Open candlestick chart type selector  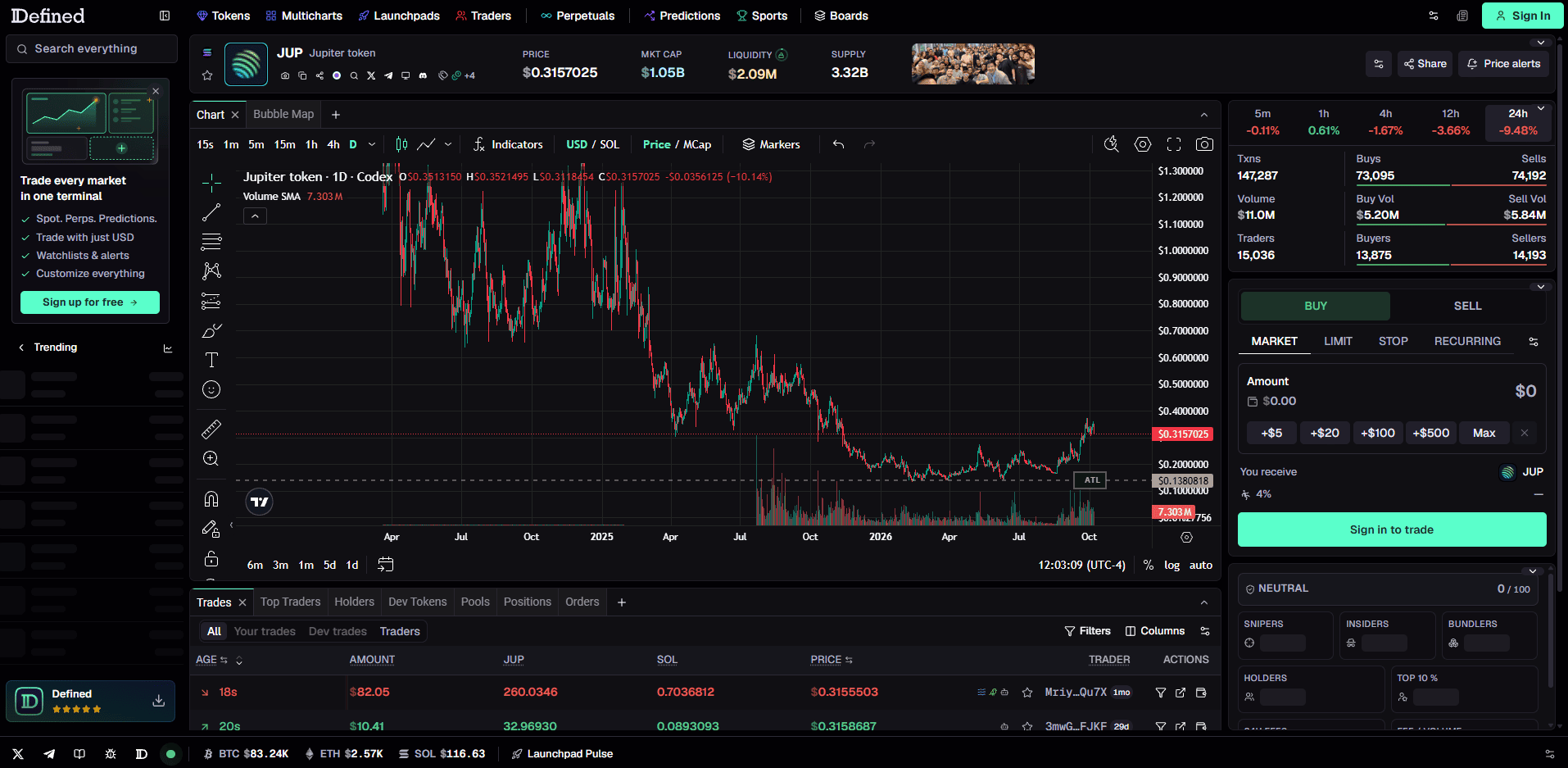(401, 144)
